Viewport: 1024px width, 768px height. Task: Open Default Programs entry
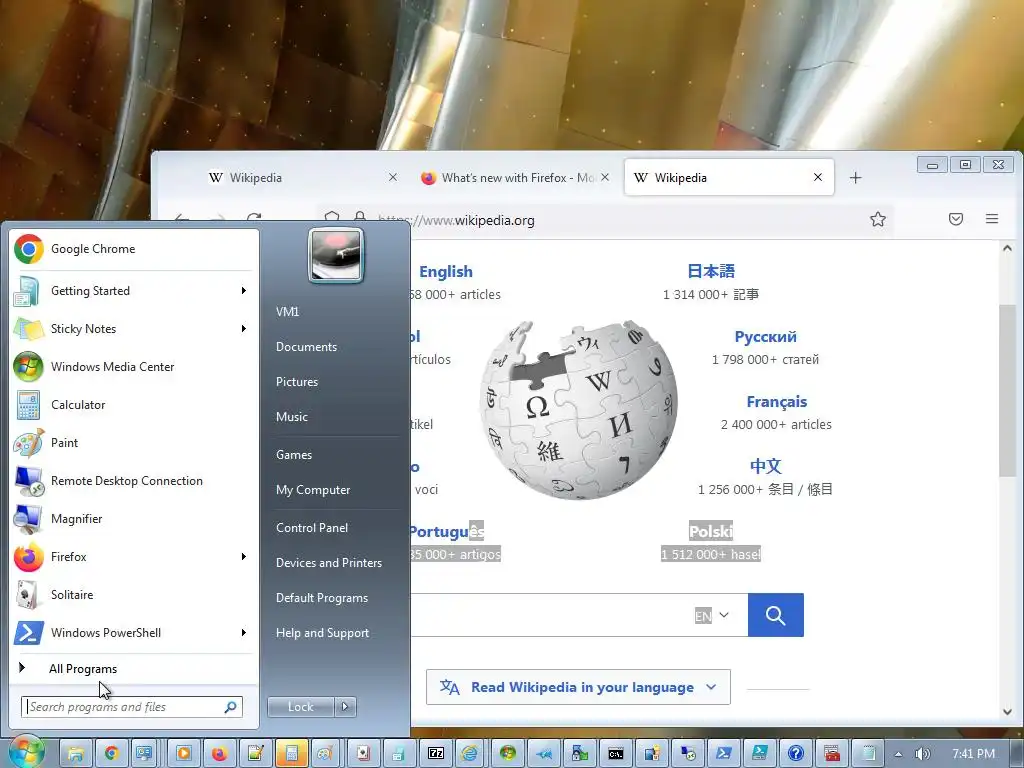pyautogui.click(x=321, y=598)
